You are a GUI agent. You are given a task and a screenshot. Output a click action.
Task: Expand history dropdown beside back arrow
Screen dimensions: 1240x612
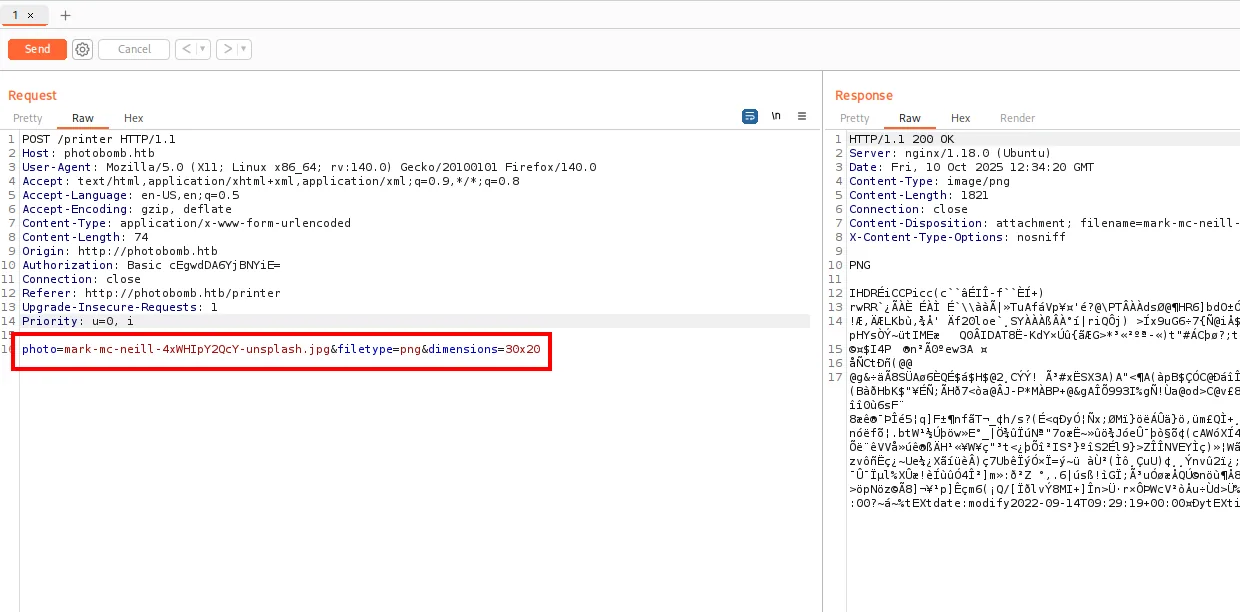pyautogui.click(x=203, y=49)
